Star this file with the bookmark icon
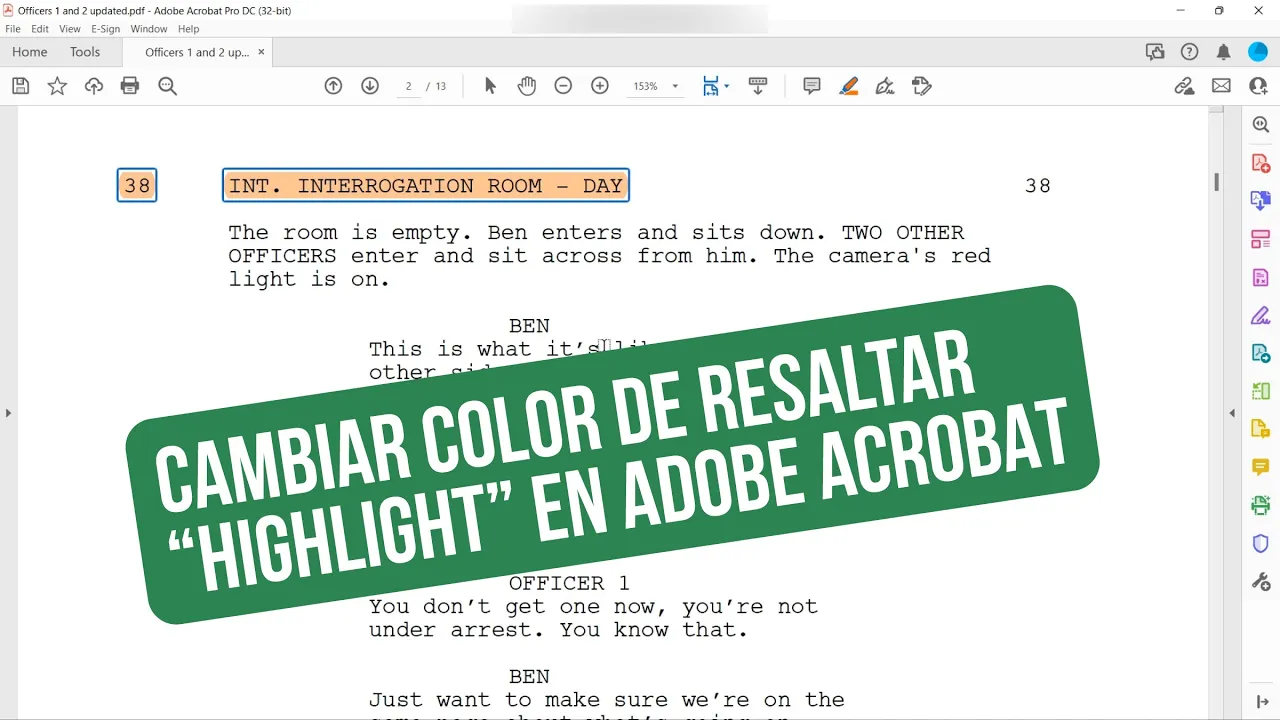Viewport: 1280px width, 720px height. tap(57, 86)
